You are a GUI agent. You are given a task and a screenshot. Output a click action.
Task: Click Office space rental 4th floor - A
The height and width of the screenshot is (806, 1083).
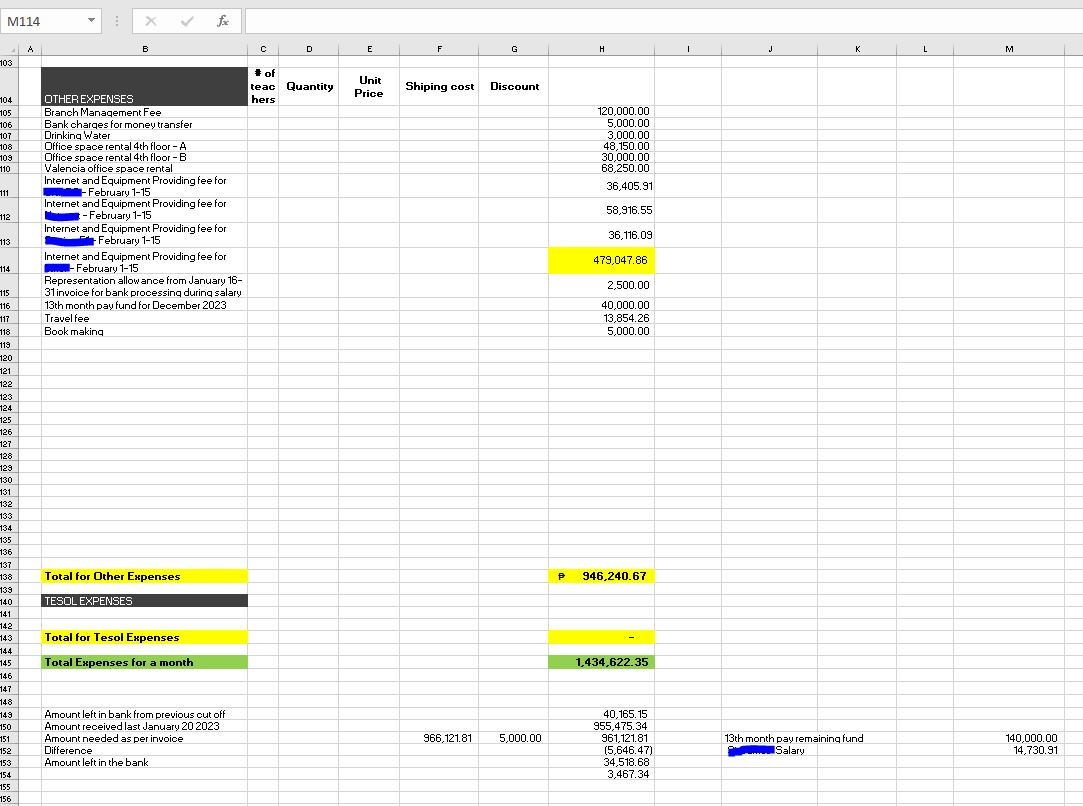tap(144, 146)
